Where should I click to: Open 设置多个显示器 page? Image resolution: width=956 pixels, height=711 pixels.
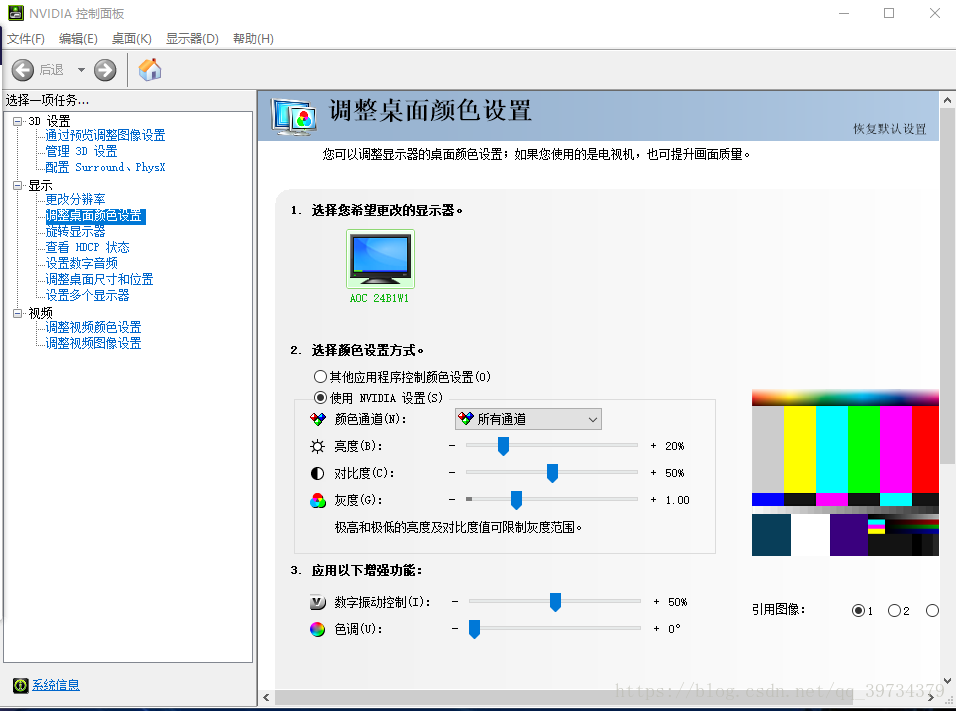(x=87, y=295)
